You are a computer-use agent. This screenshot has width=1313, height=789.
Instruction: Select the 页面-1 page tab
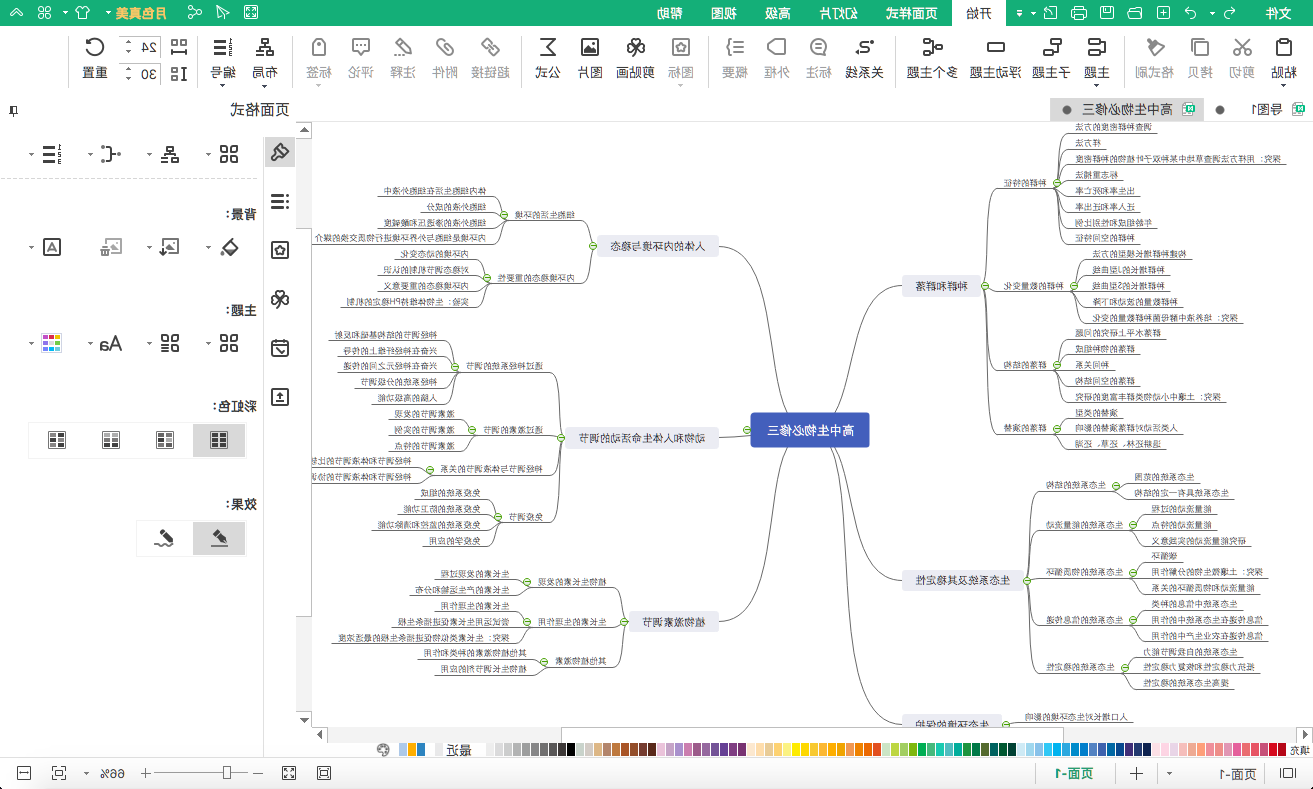pos(1074,773)
